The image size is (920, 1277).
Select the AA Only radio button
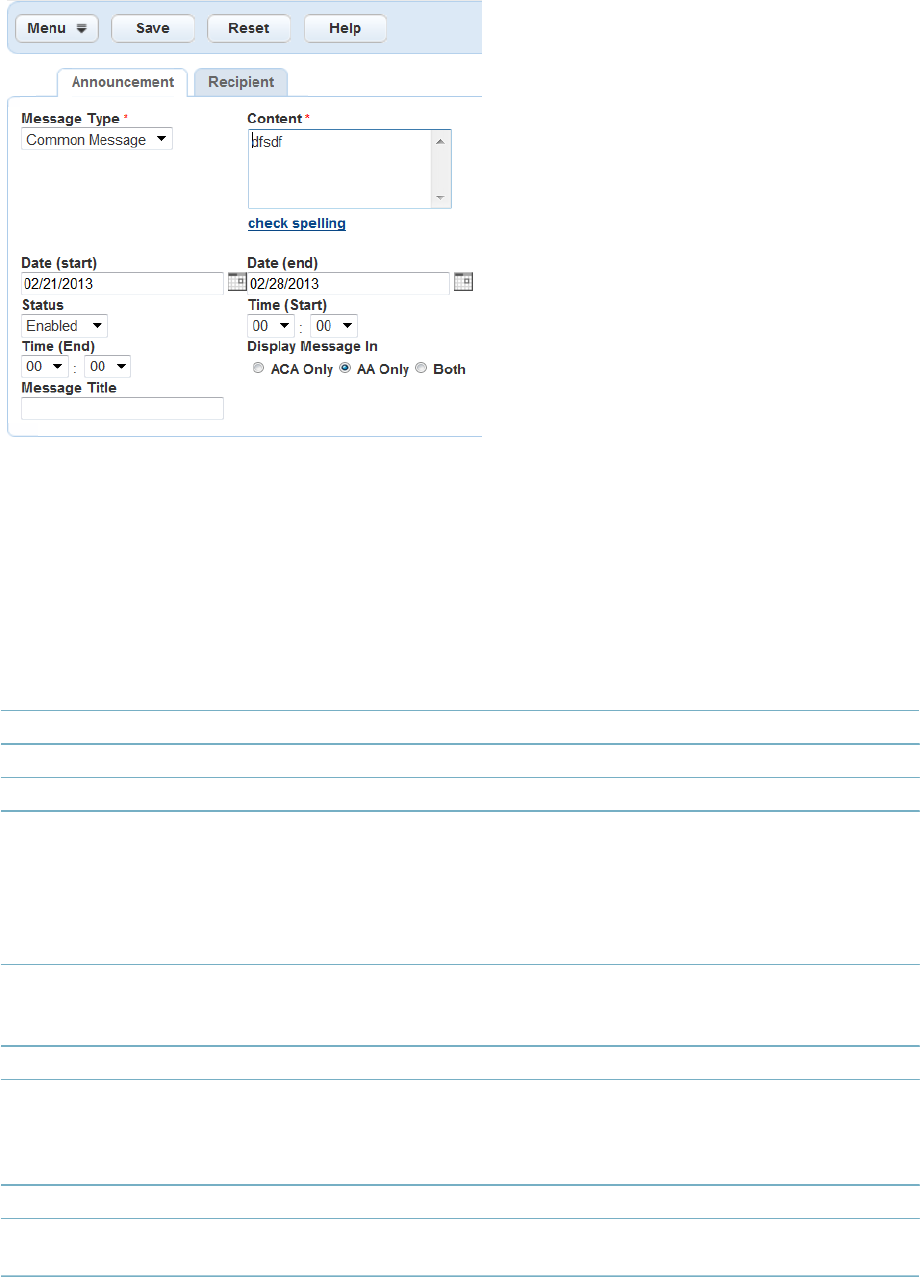click(346, 369)
